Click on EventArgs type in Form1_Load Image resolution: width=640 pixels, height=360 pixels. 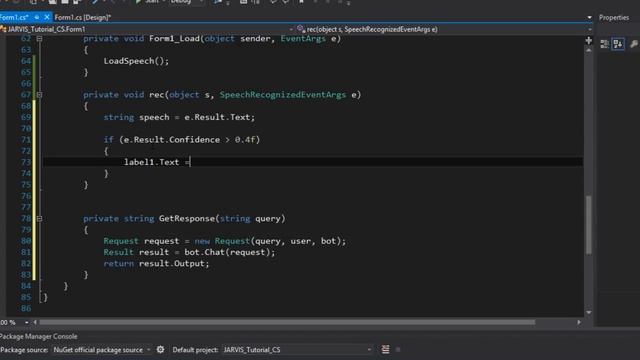pos(303,38)
